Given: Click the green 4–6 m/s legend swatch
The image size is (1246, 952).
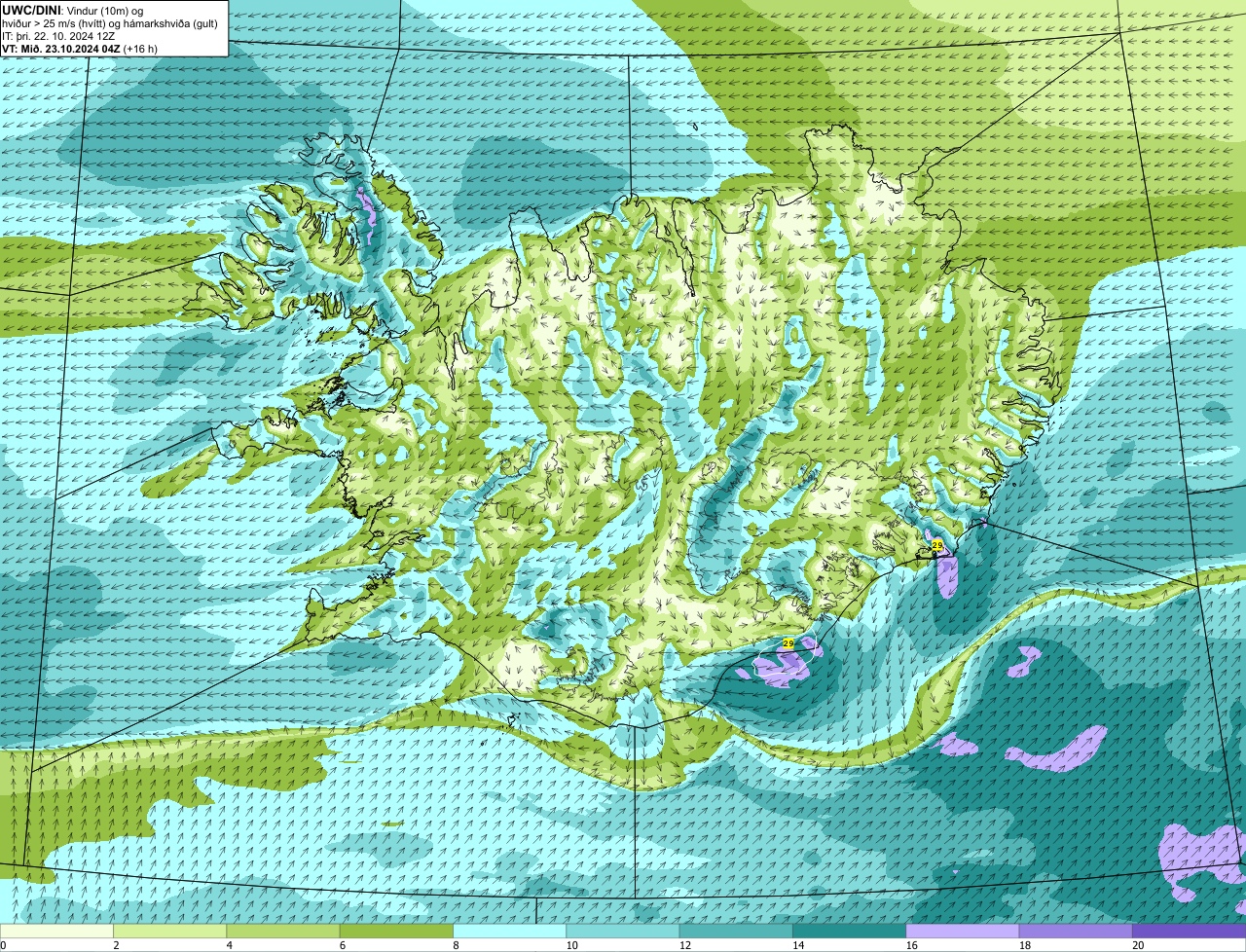Looking at the screenshot, I should 283,931.
